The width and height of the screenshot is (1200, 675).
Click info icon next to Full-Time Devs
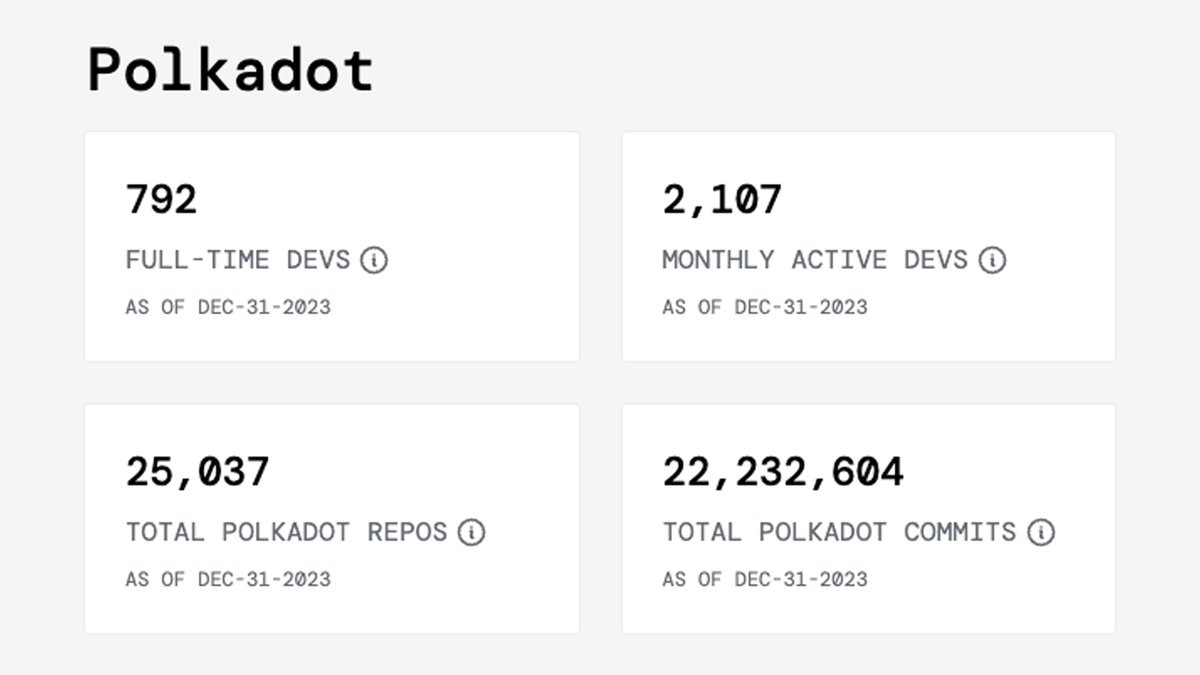[374, 260]
